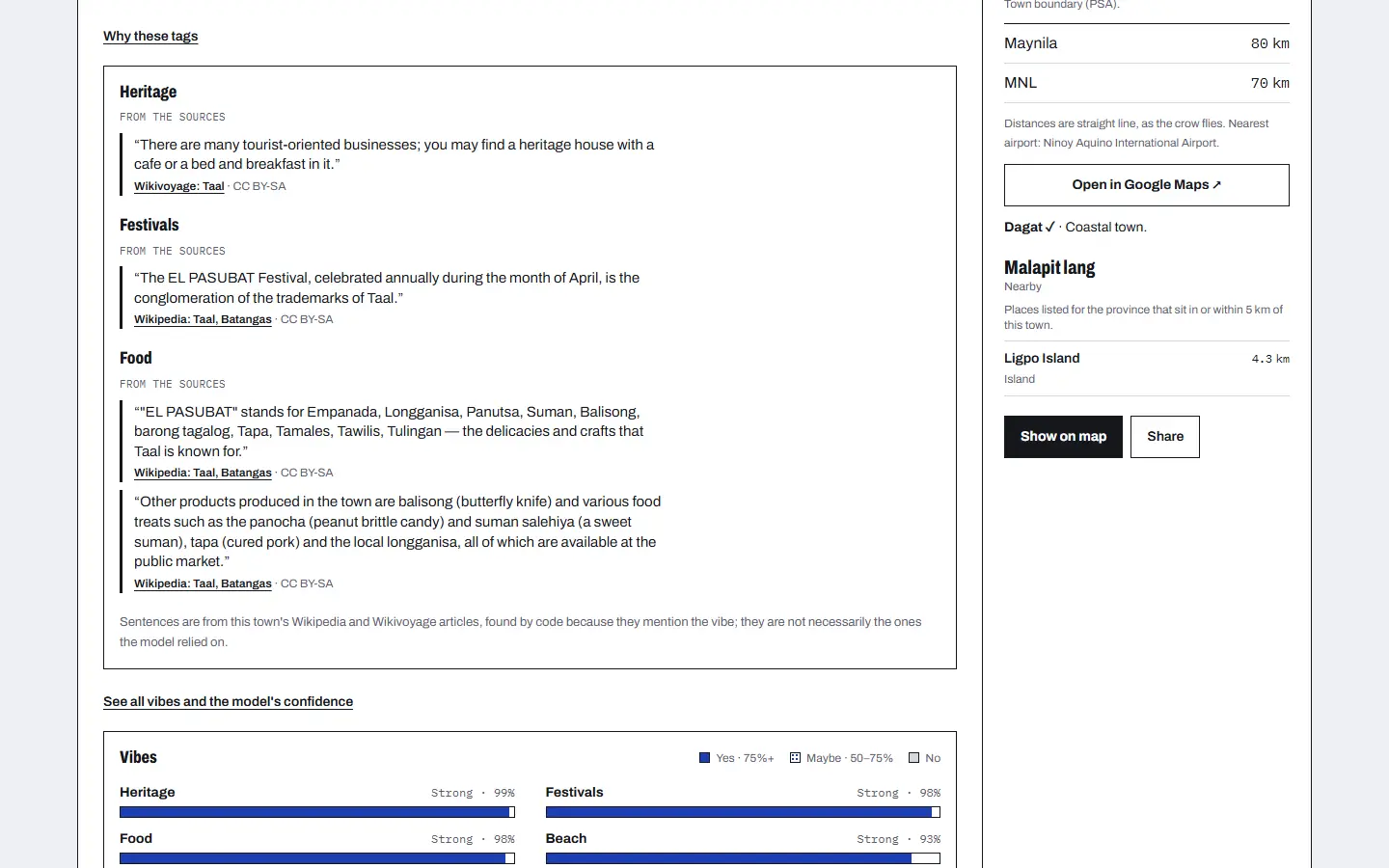This screenshot has width=1389, height=868.
Task: Open Wikipedia link under 'Other products' quote
Action: pos(203,584)
